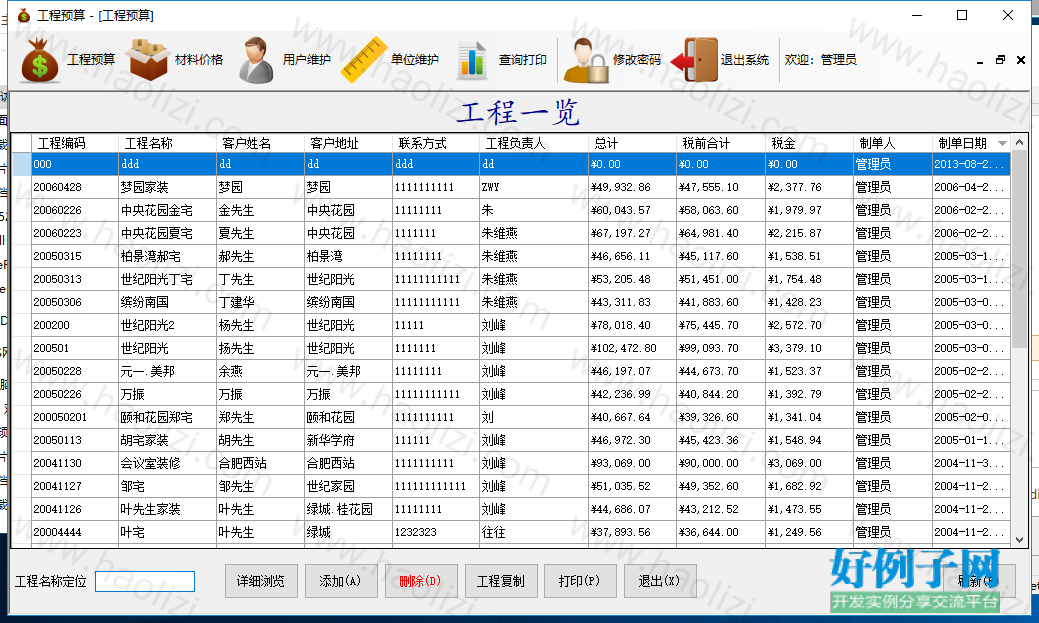
Task: Sort by 工程编码 column header
Action: click(75, 143)
